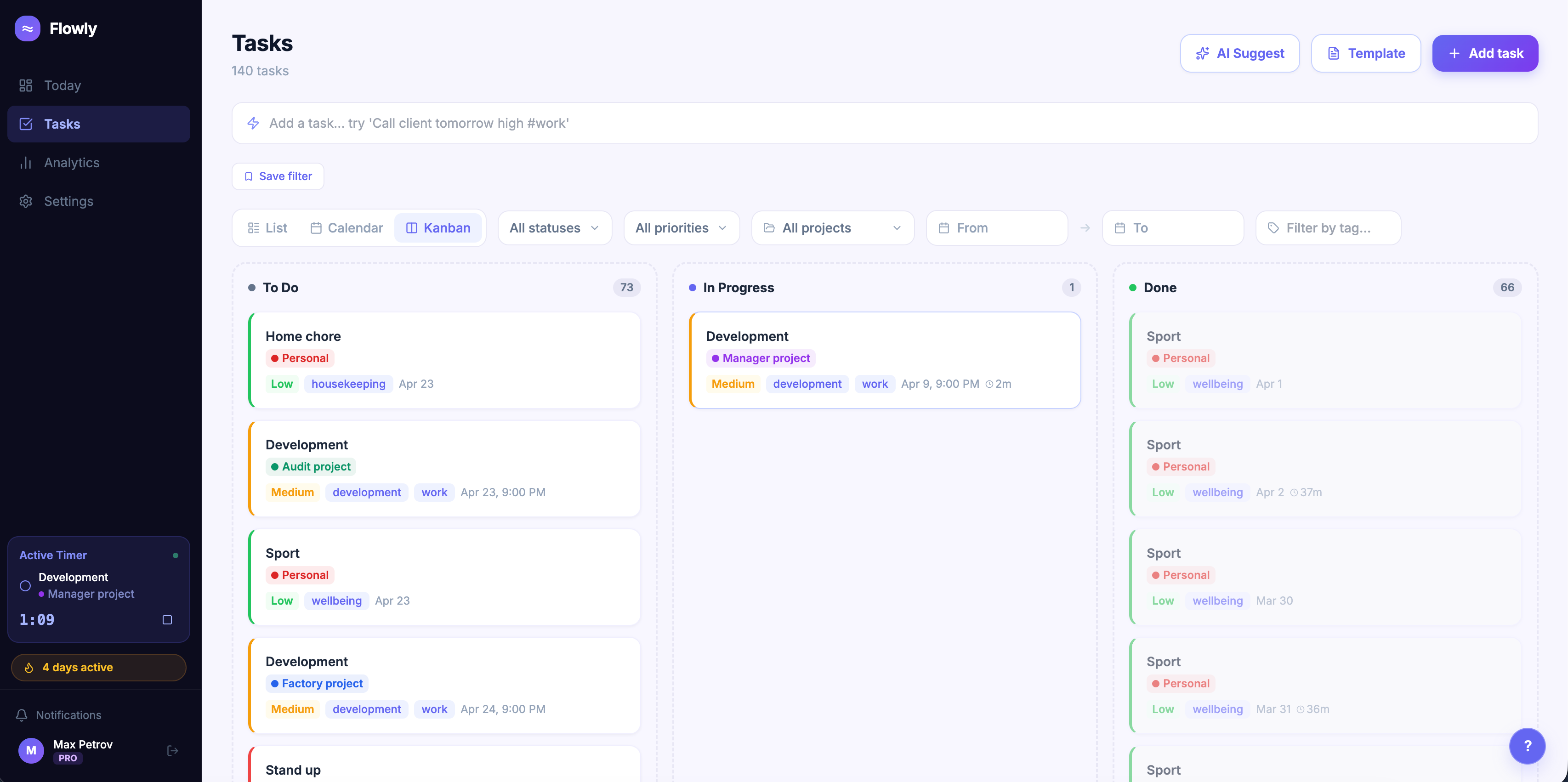Viewport: 1568px width, 782px height.
Task: Switch to the Calendar view
Action: coord(347,227)
